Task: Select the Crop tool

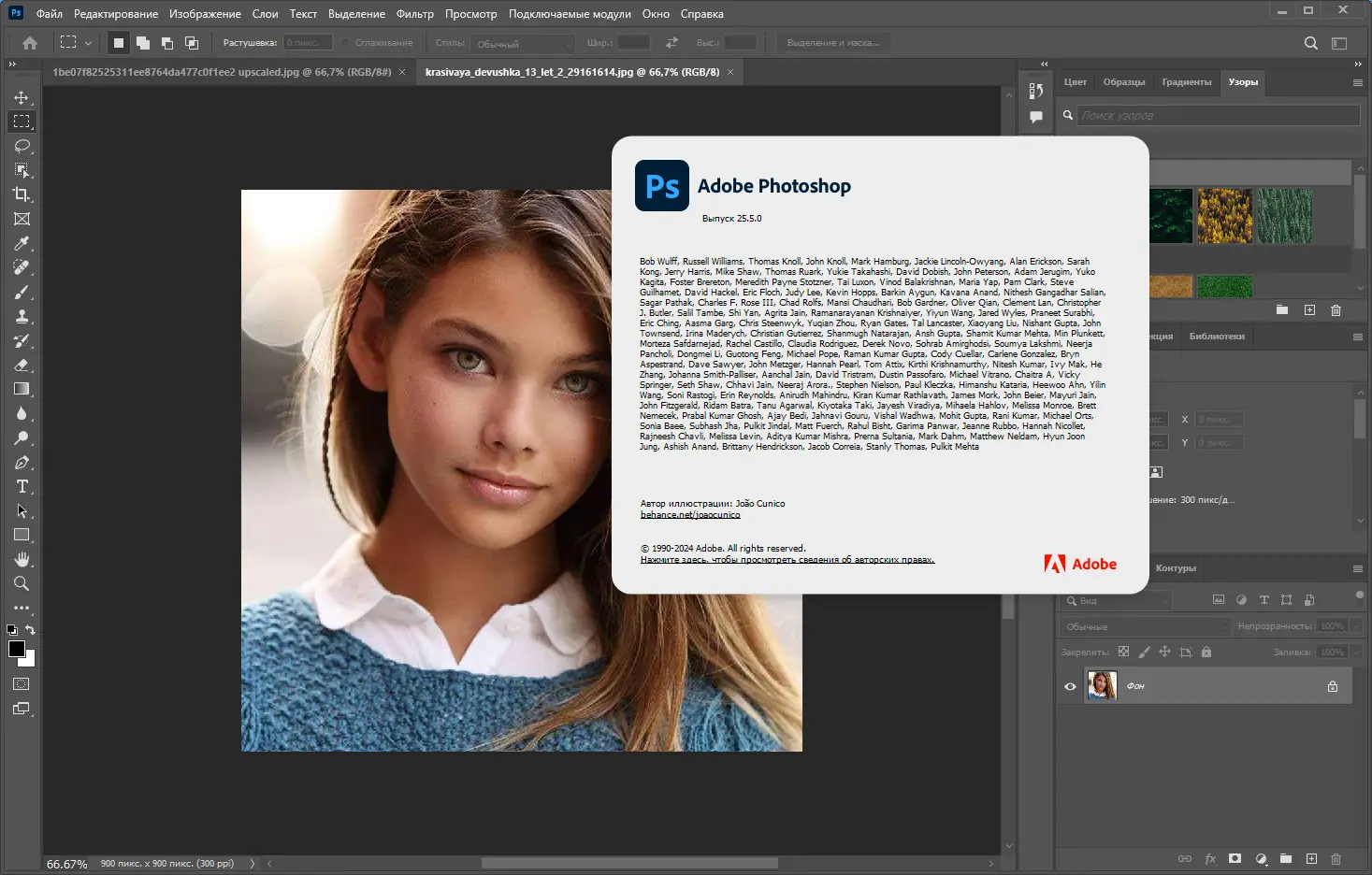Action: point(22,194)
